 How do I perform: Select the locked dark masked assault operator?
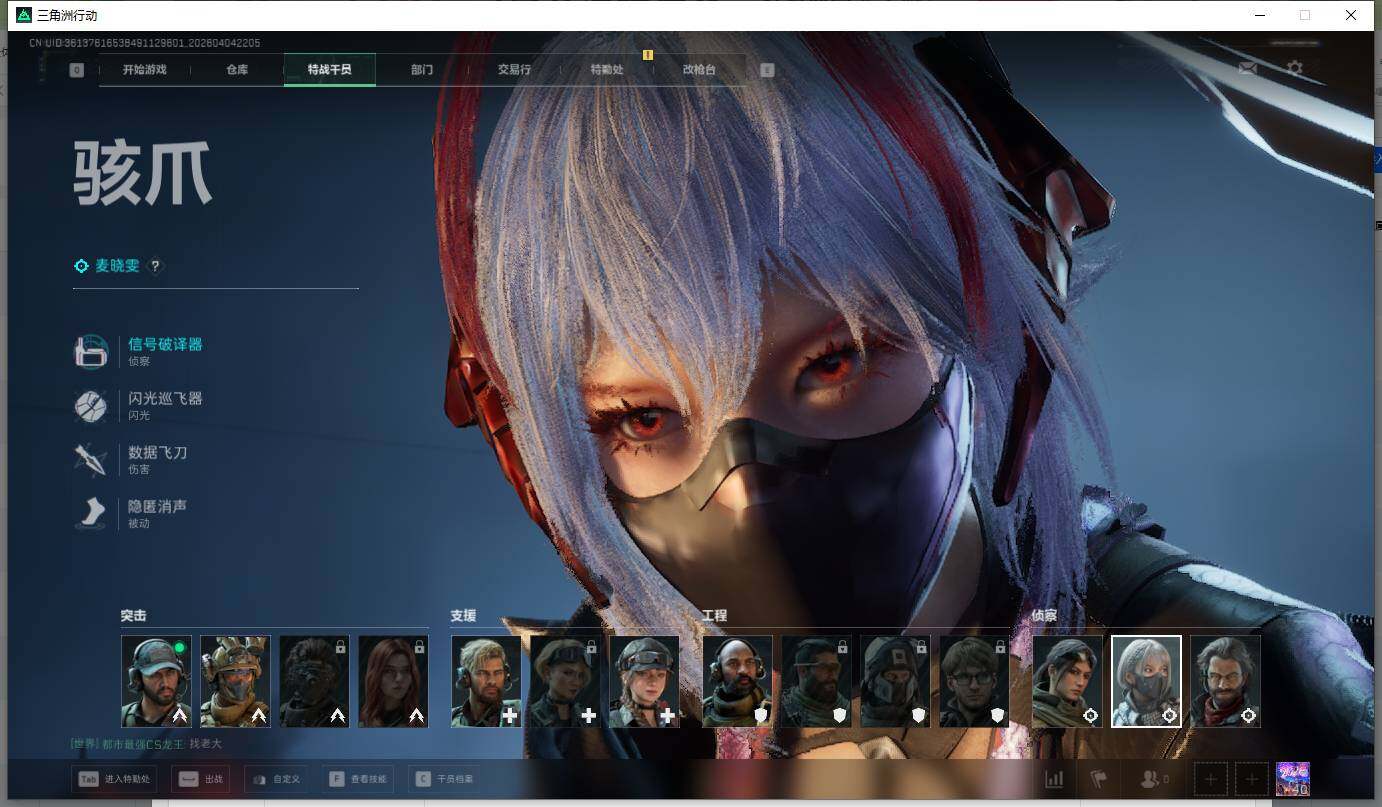pyautogui.click(x=314, y=681)
